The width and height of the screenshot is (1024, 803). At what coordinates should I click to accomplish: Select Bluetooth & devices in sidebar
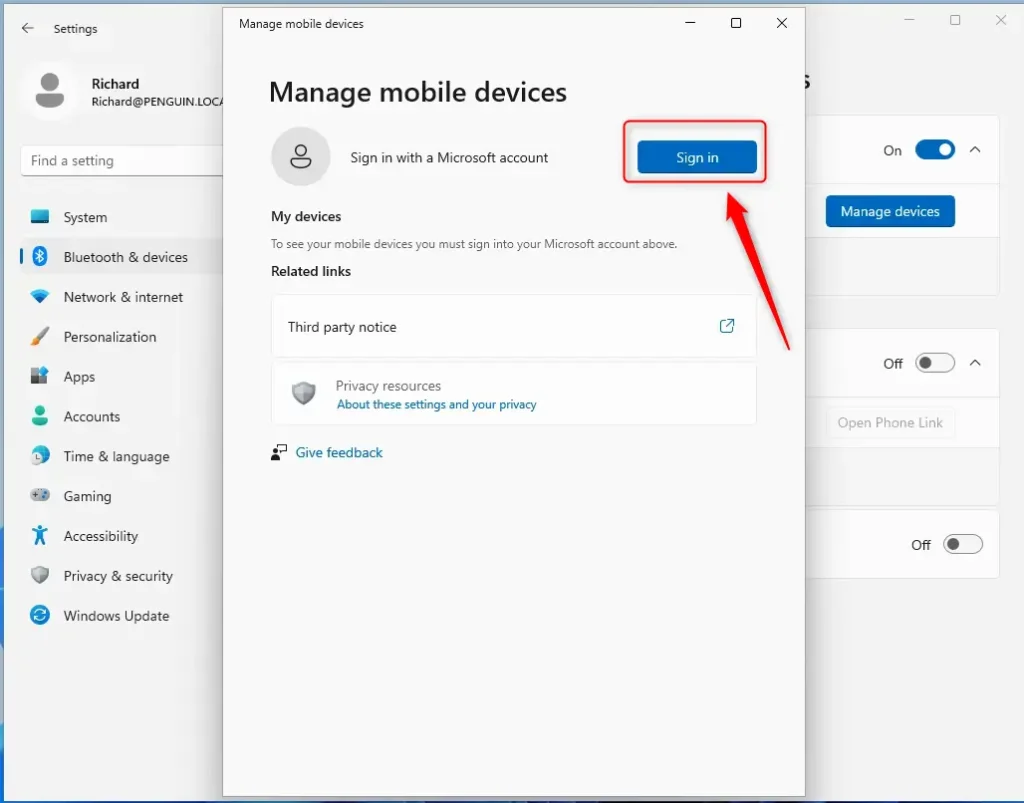pyautogui.click(x=121, y=257)
